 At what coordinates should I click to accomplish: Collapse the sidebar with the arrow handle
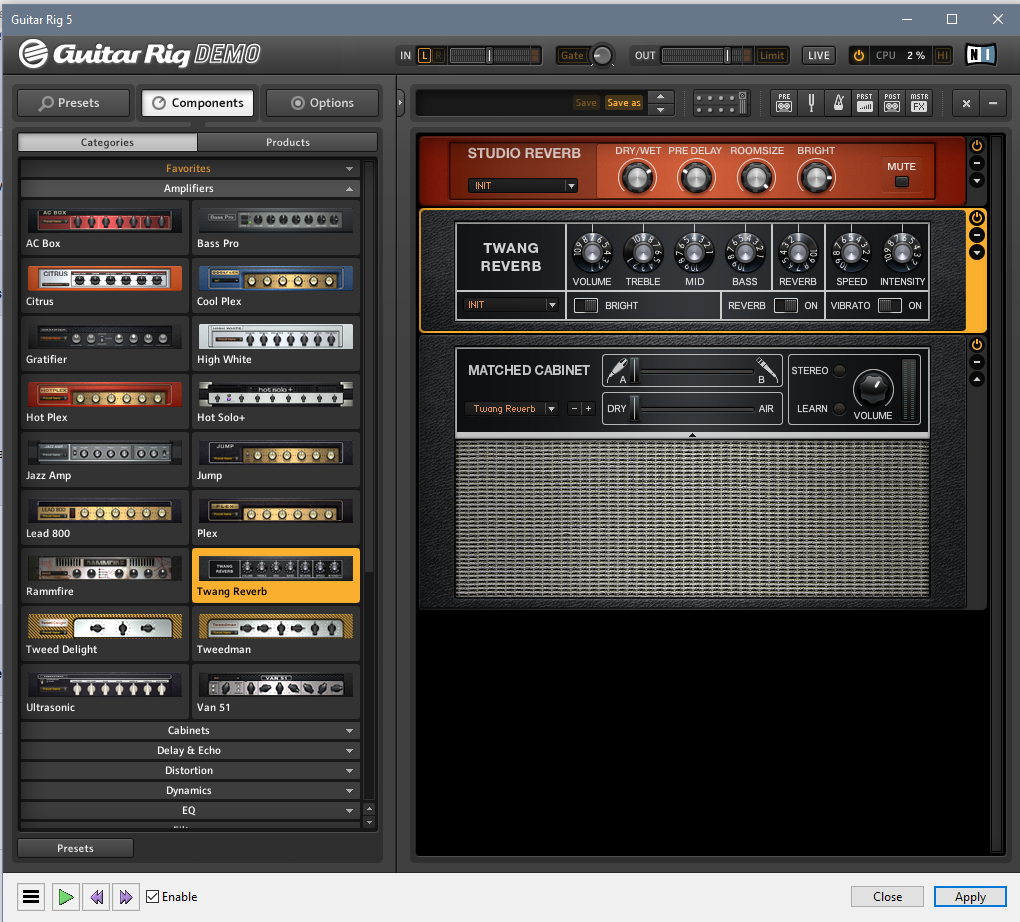(400, 102)
